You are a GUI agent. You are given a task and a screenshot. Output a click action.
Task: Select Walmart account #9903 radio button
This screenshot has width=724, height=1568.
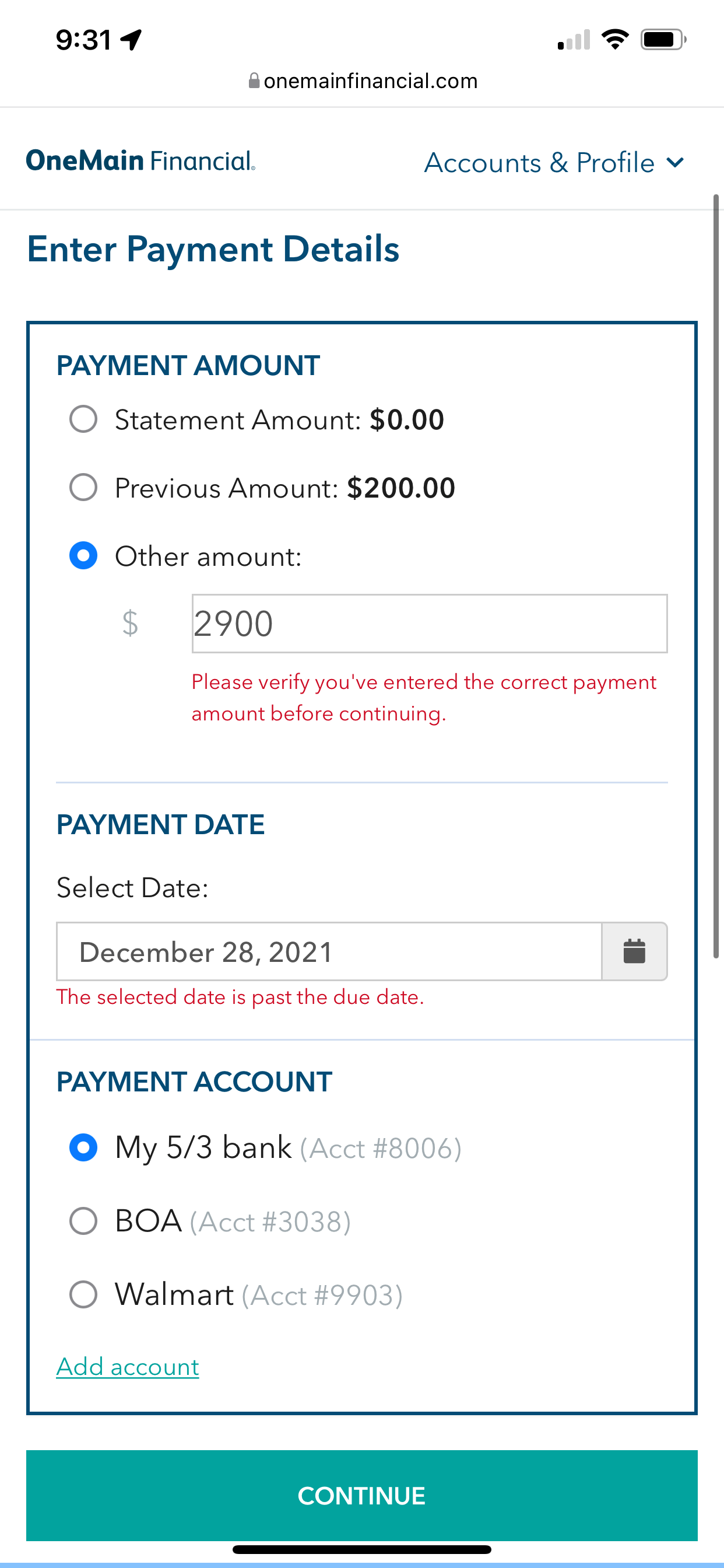click(83, 1294)
